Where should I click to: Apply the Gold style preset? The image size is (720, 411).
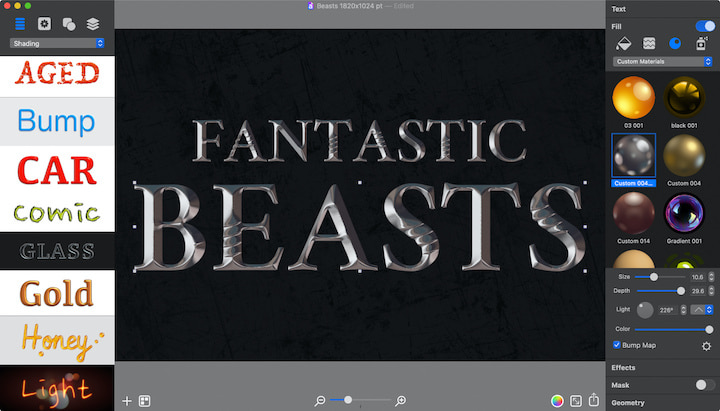[57, 293]
